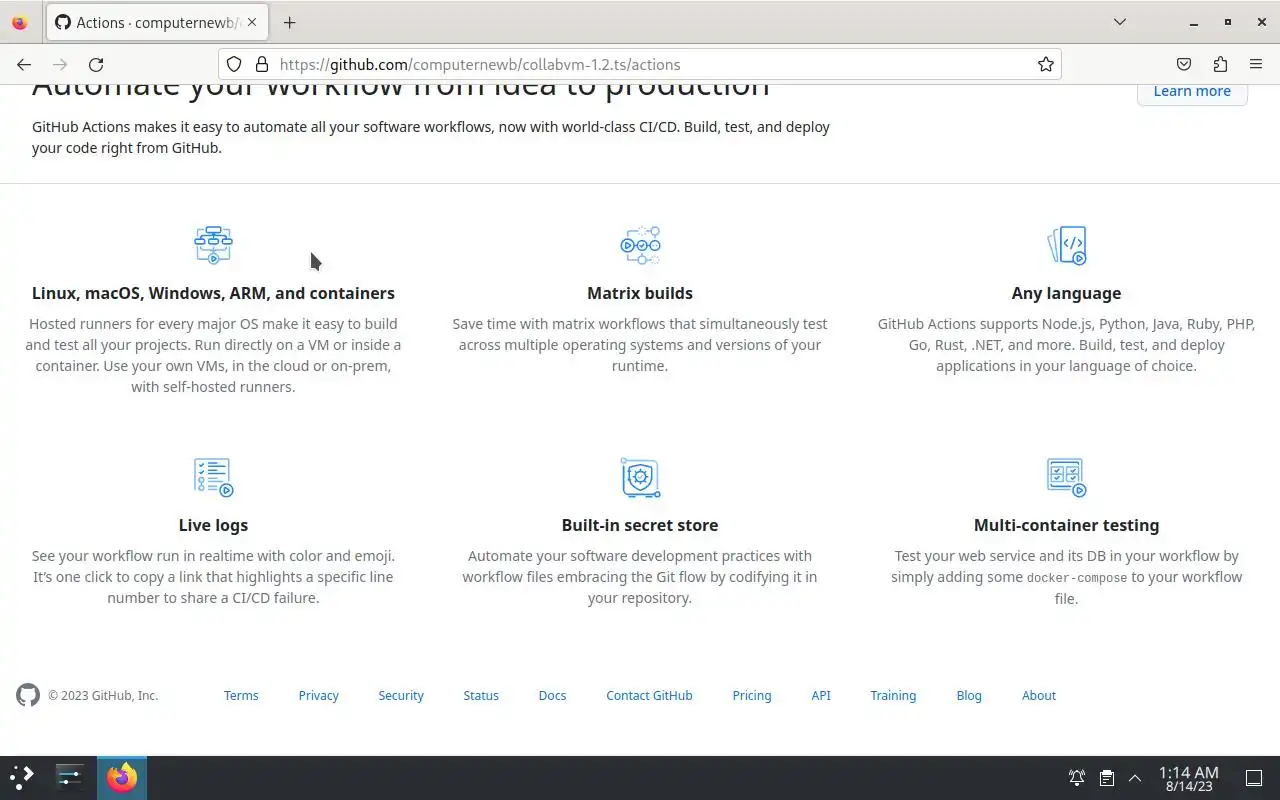The width and height of the screenshot is (1280, 800).
Task: Open the API footer link
Action: click(821, 695)
